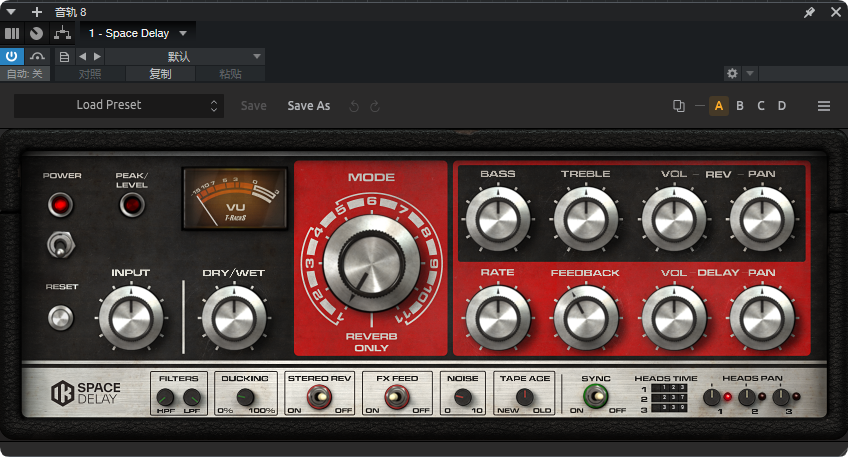The height and width of the screenshot is (457, 848).
Task: Click the 粘贴 paste button
Action: pos(230,74)
